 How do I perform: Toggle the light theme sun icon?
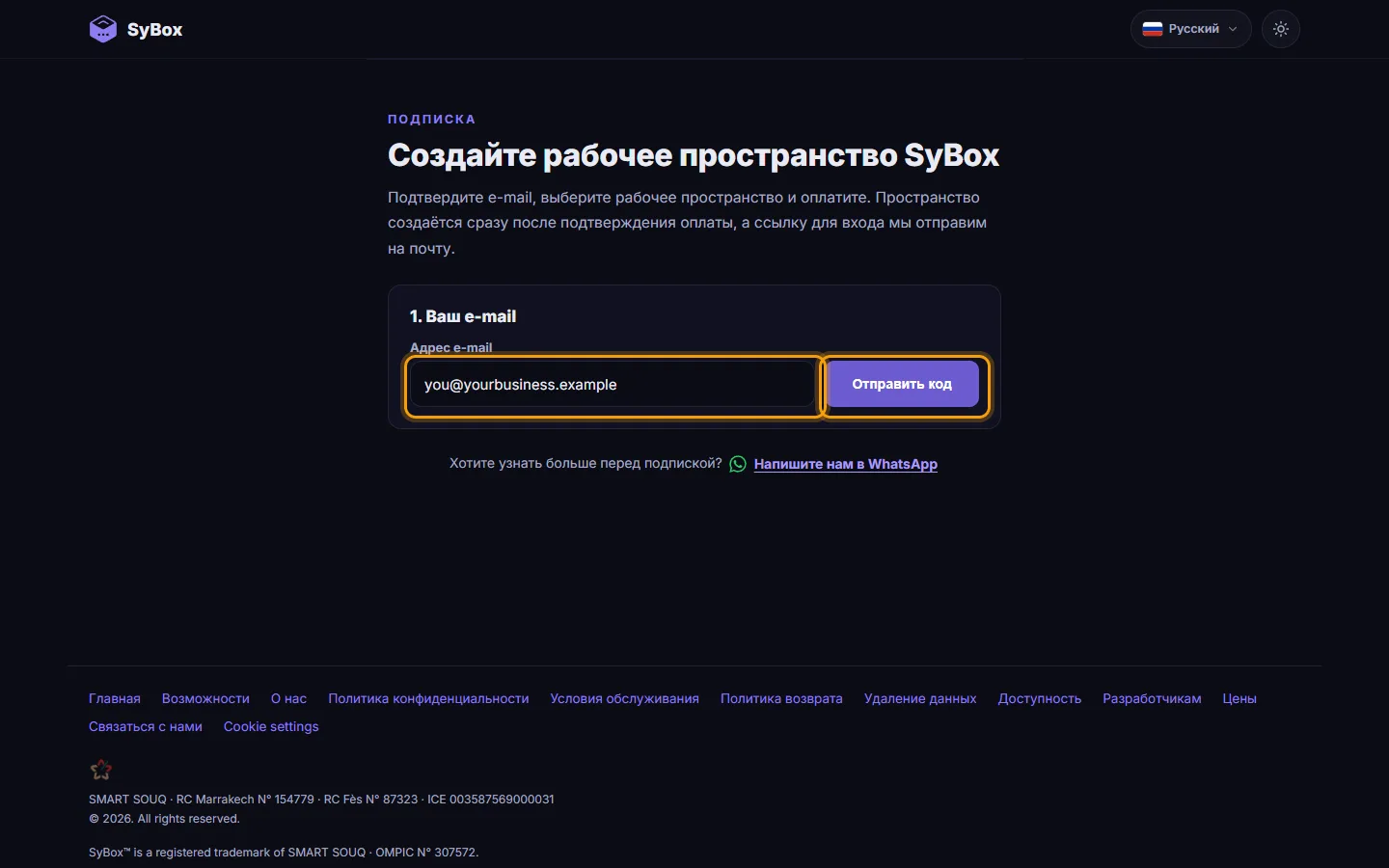pyautogui.click(x=1281, y=29)
